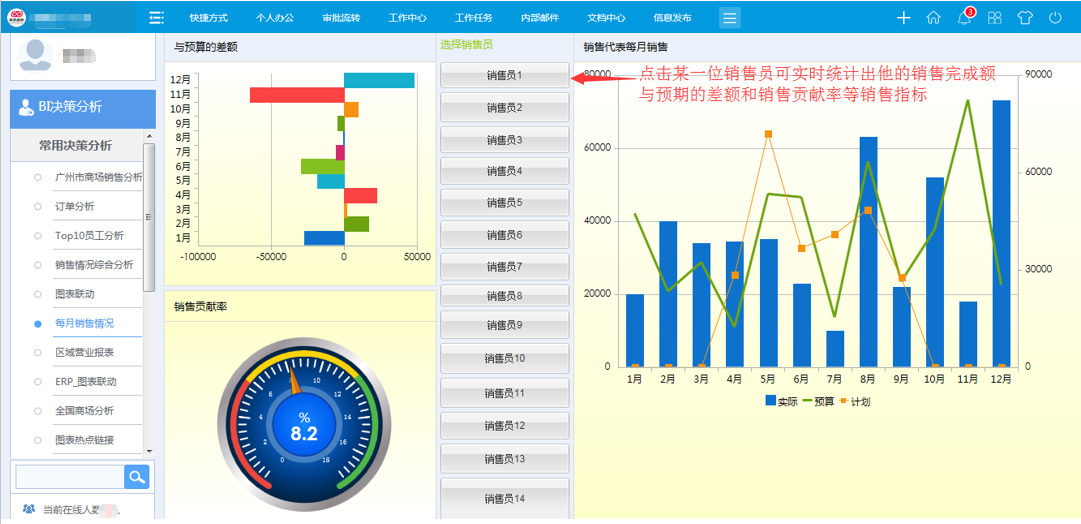Collapse the 常用决策分析 section header
1081x524 pixels.
76,145
